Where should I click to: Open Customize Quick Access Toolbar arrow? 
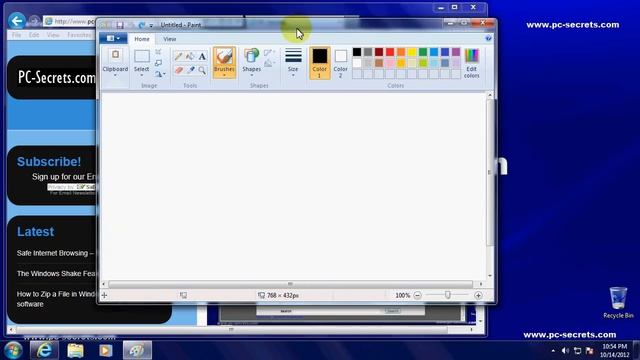point(151,25)
